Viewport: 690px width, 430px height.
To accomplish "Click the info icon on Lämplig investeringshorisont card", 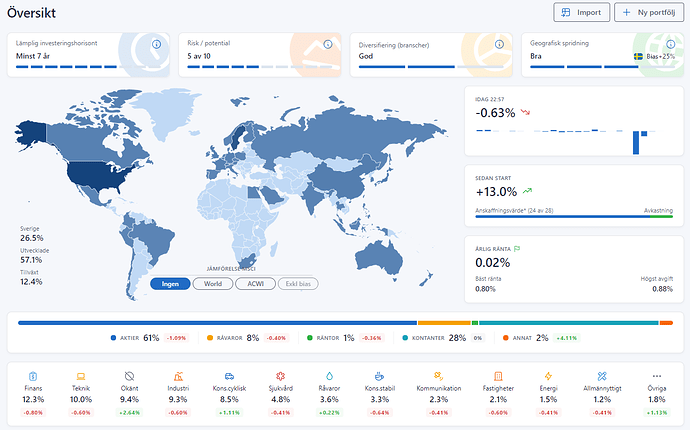I will (157, 45).
